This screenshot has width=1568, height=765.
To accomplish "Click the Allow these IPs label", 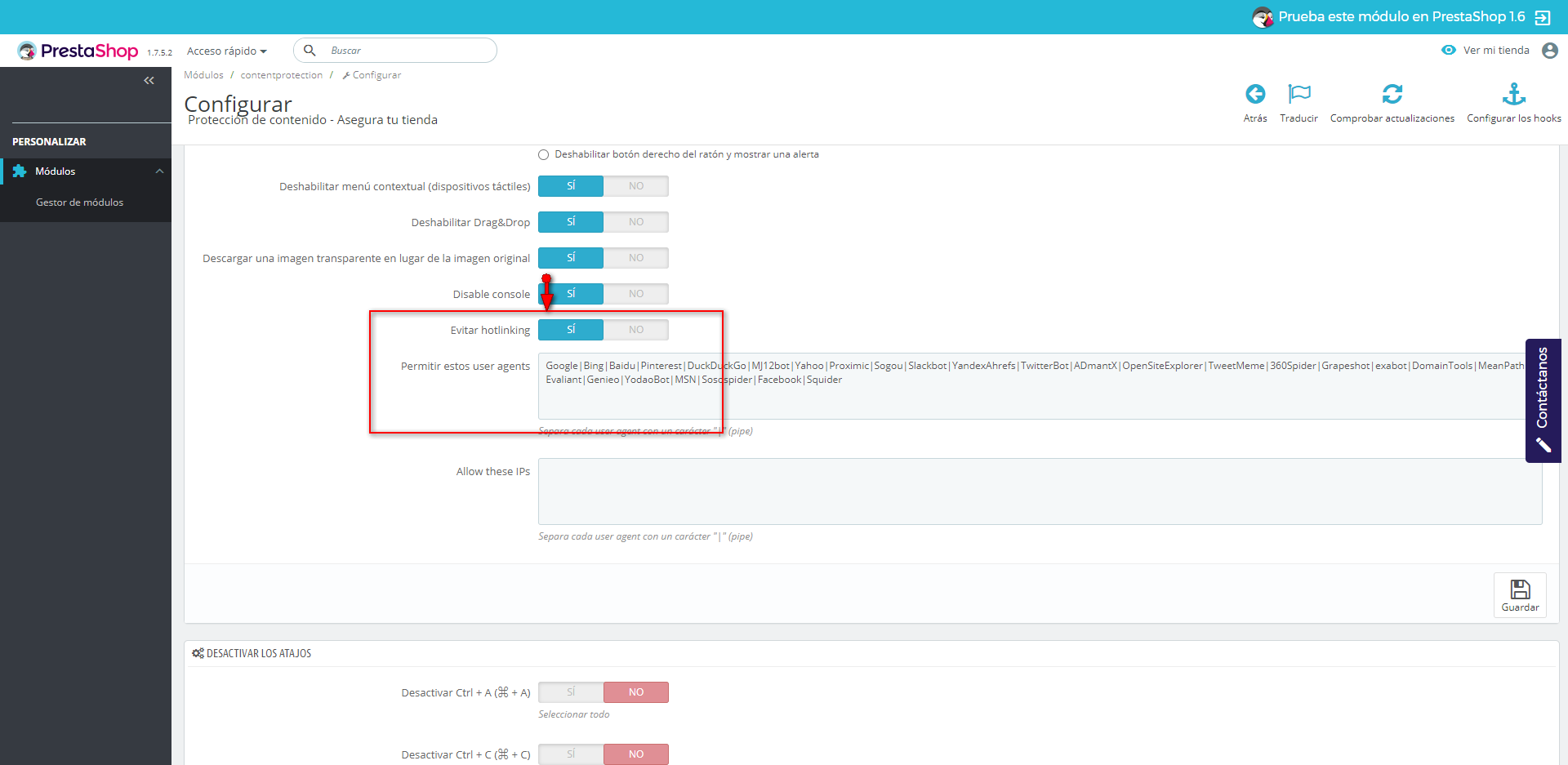I will tap(493, 471).
